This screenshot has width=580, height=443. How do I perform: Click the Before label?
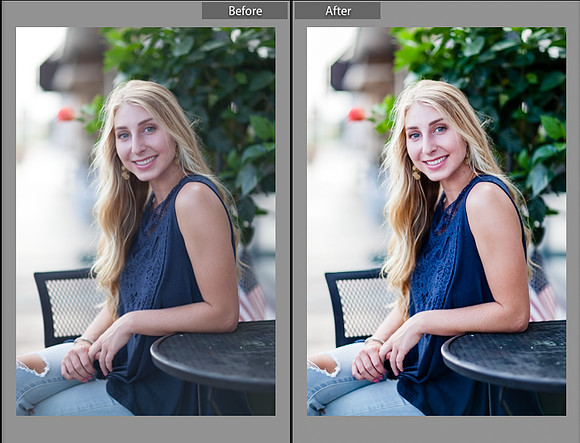click(x=245, y=11)
